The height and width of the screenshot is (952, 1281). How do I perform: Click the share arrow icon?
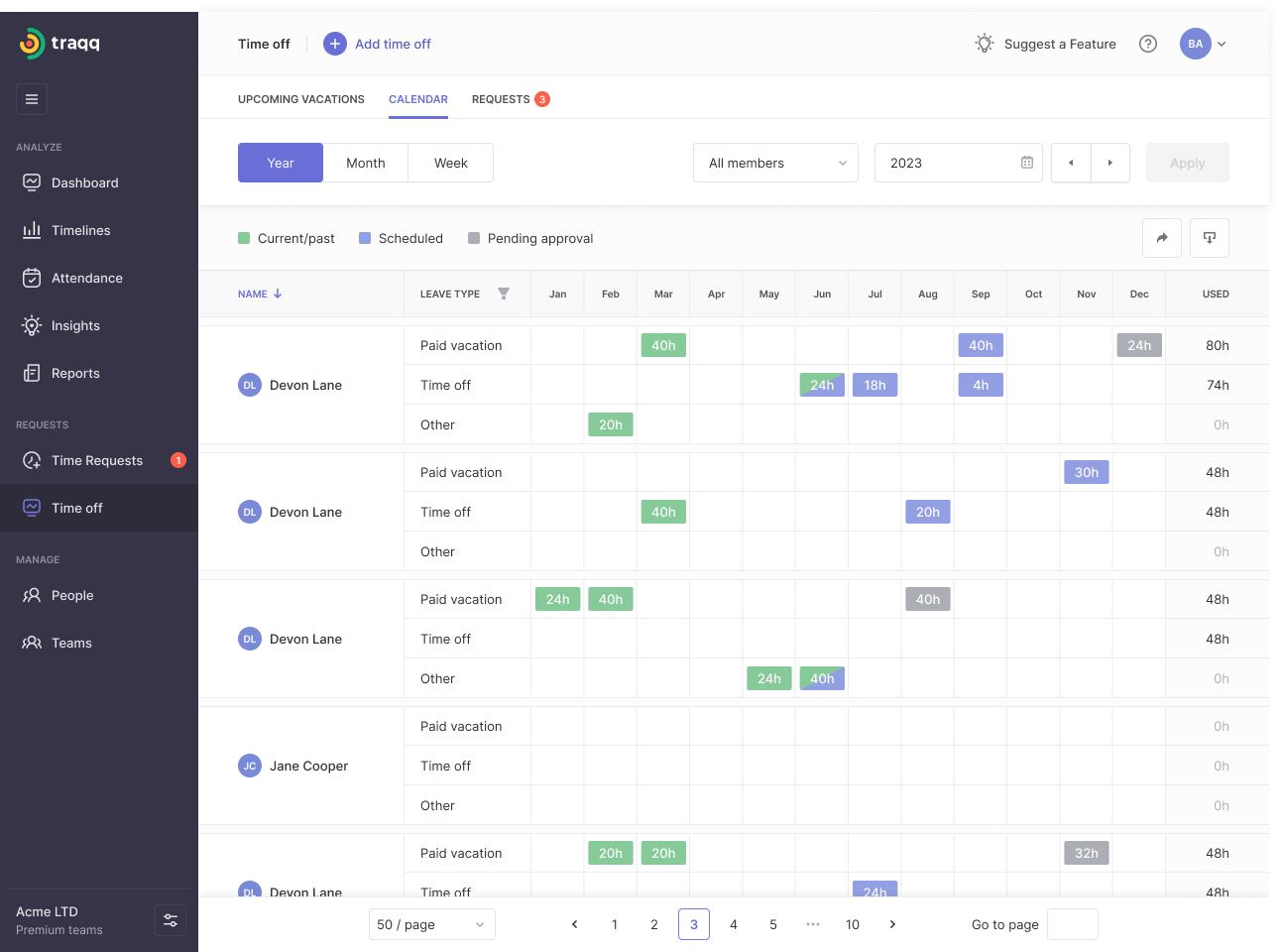1162,238
